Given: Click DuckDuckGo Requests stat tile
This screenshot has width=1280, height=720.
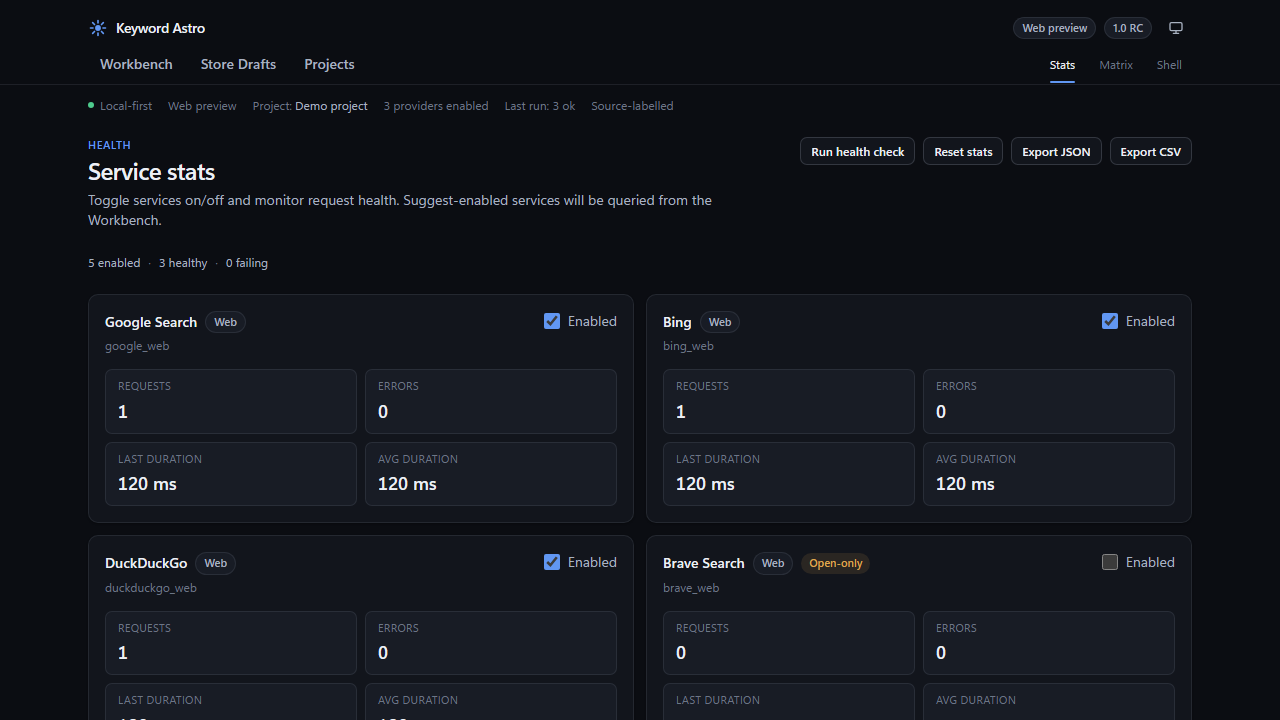Looking at the screenshot, I should [x=231, y=643].
